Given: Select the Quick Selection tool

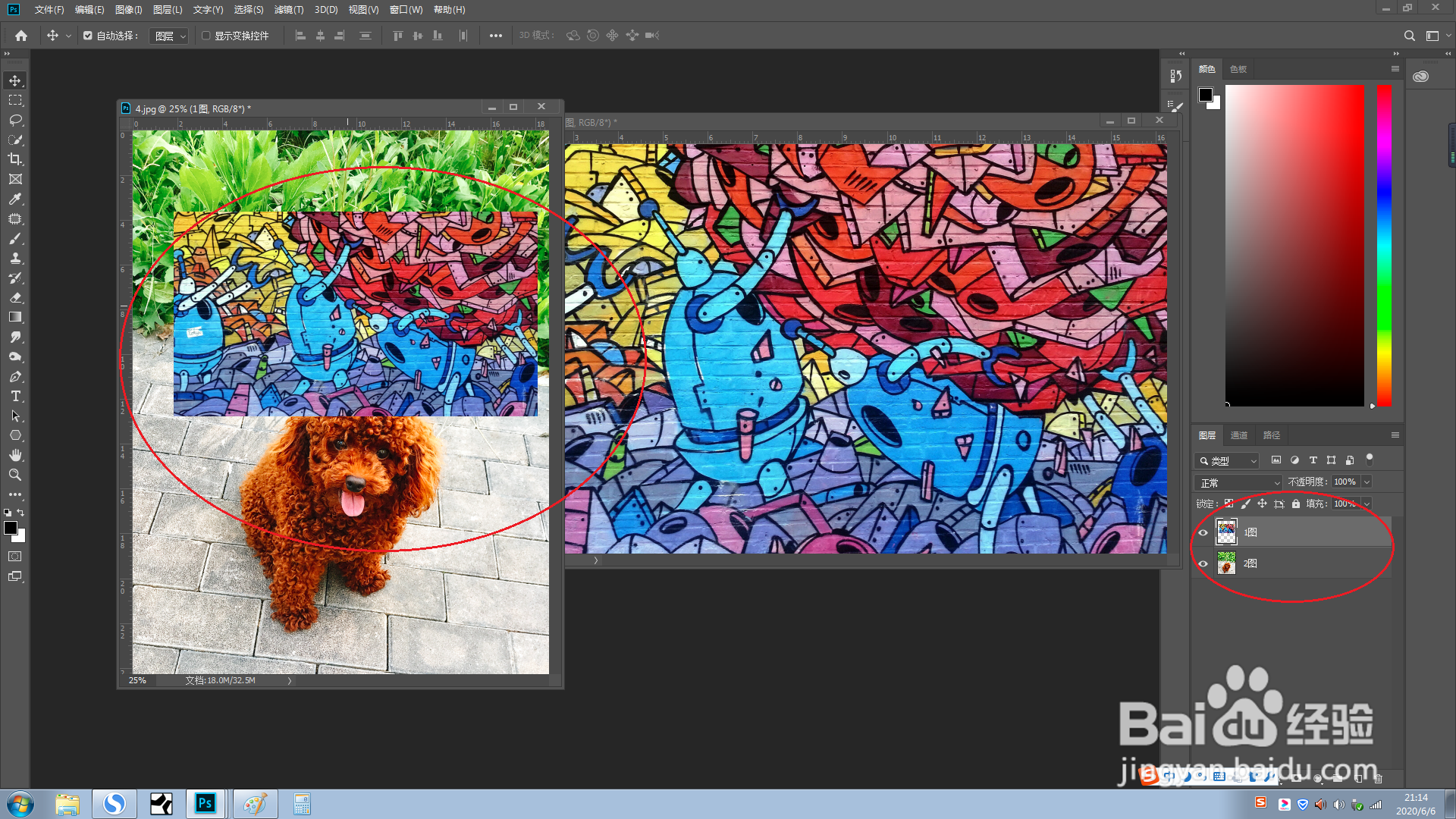Looking at the screenshot, I should point(15,140).
